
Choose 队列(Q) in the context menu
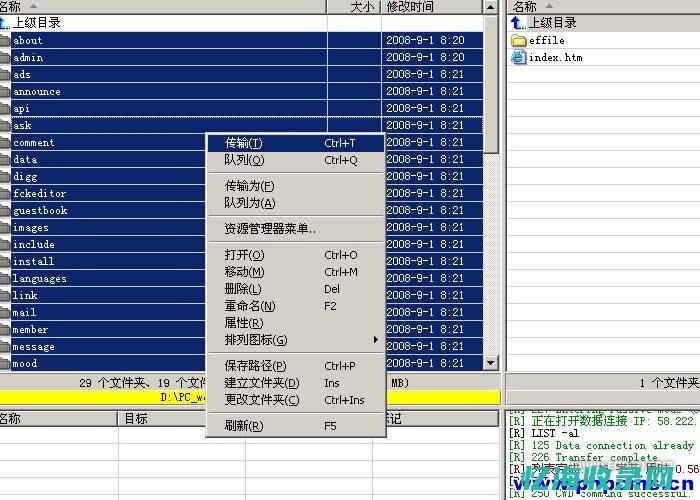pyautogui.click(x=295, y=160)
